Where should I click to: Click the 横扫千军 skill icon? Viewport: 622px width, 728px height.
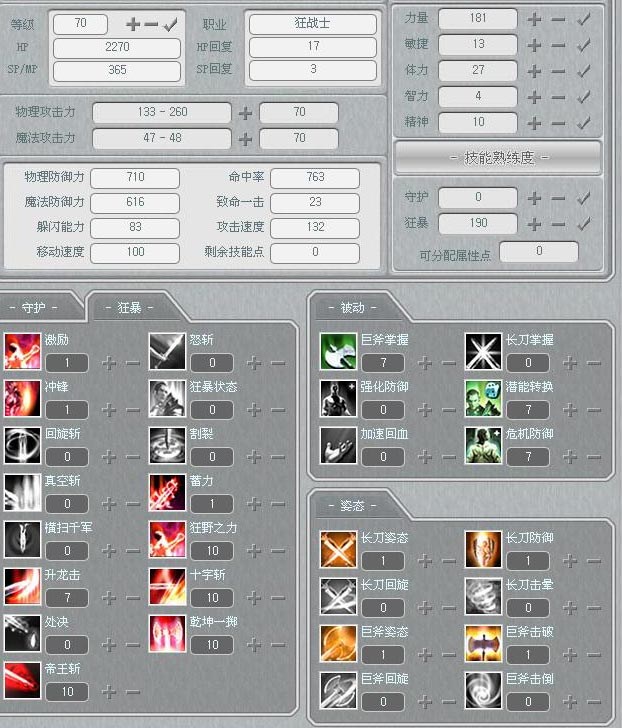[x=22, y=539]
